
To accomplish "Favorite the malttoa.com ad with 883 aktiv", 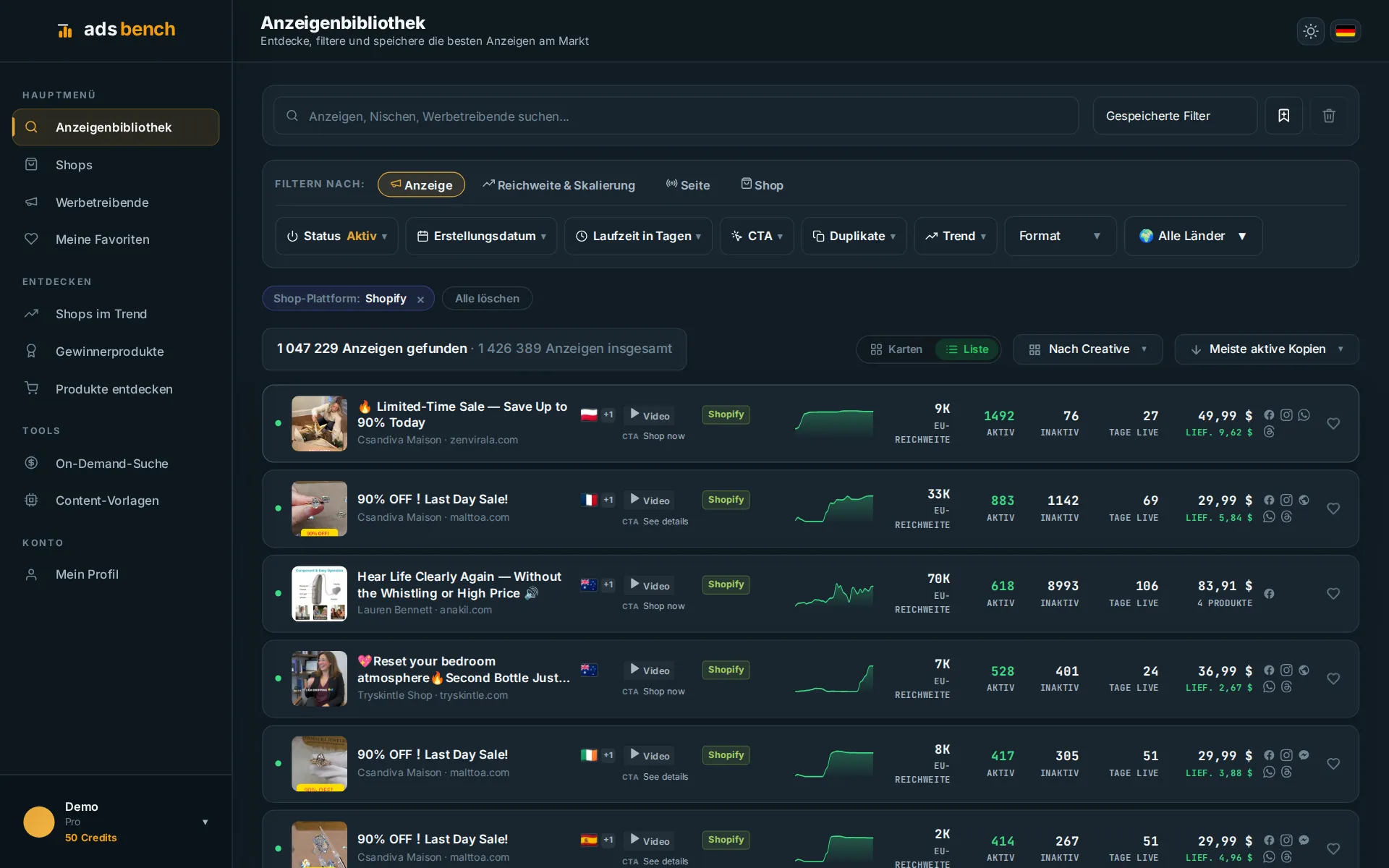I will coord(1333,509).
